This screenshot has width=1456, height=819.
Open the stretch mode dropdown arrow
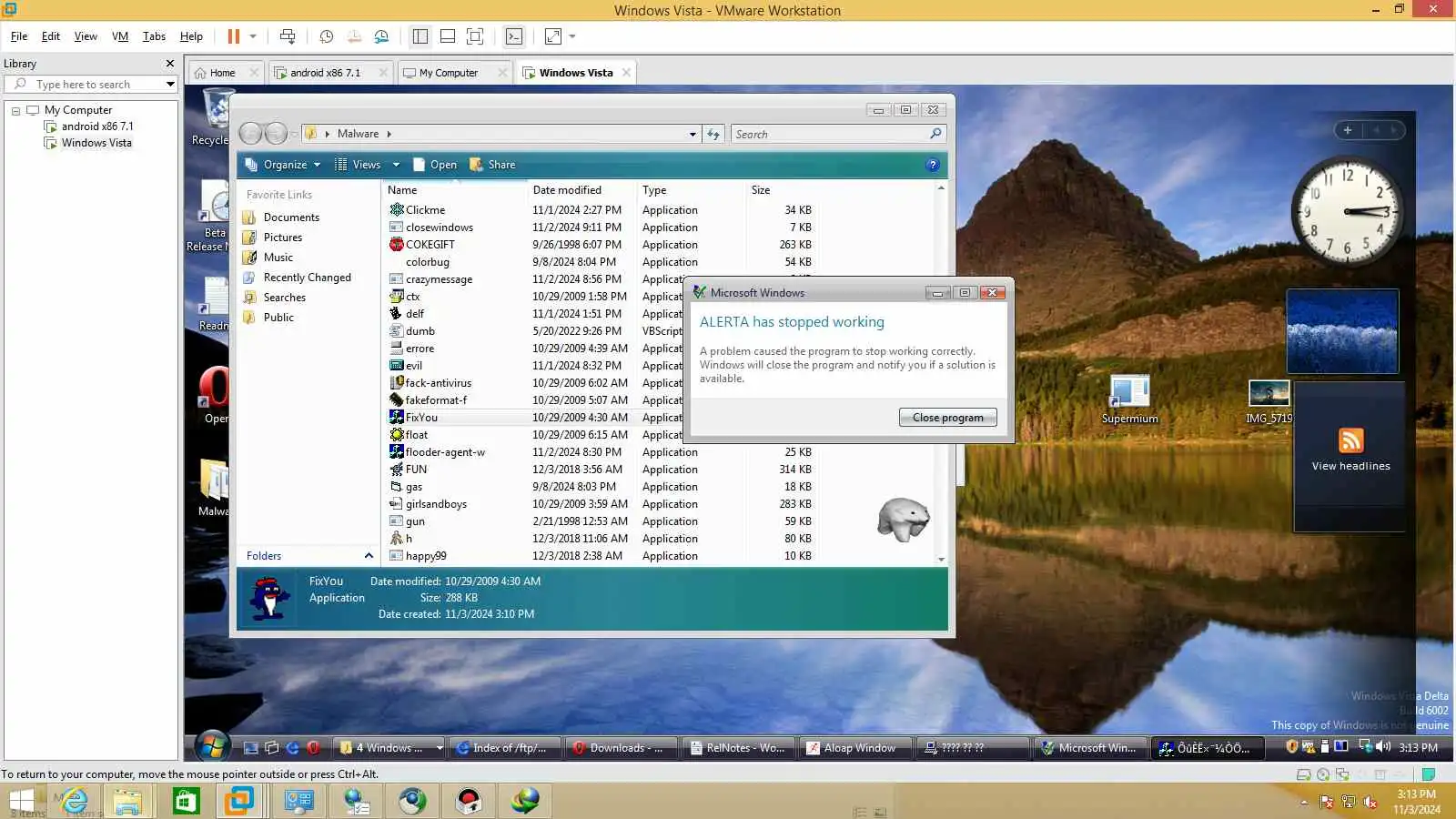click(572, 36)
